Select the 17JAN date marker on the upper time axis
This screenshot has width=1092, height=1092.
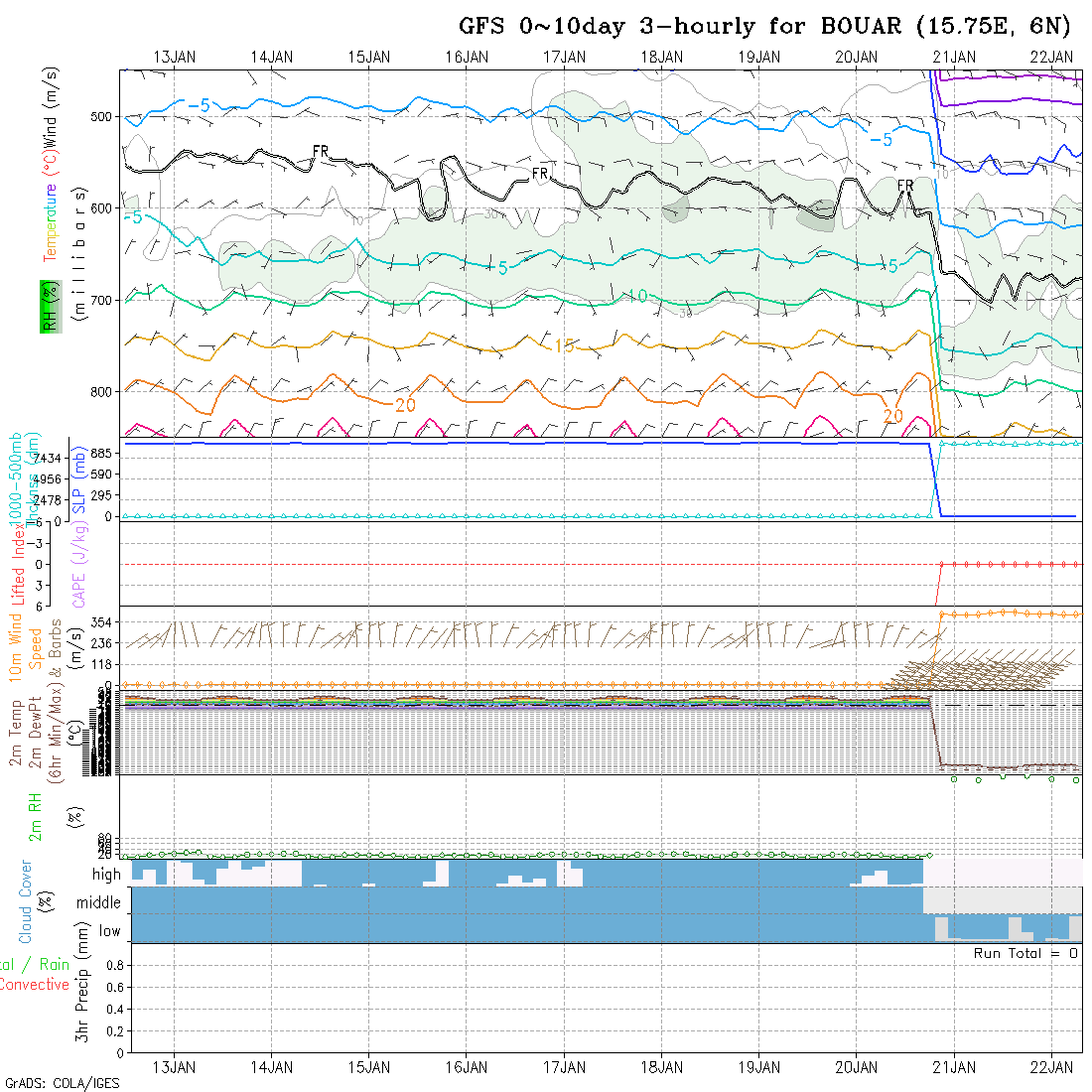tap(564, 57)
